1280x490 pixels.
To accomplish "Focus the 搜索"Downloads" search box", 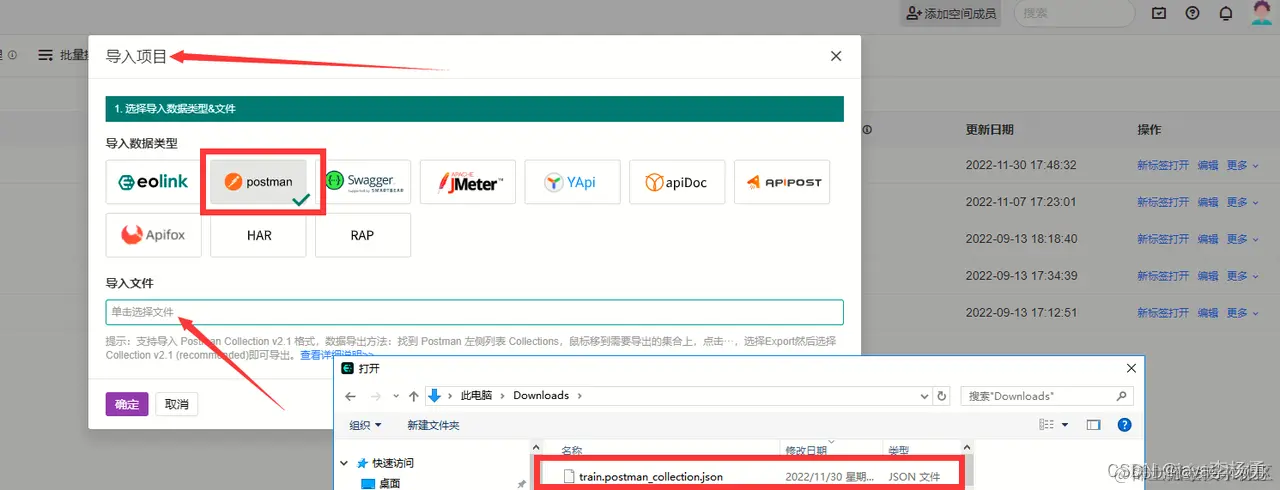I will (1047, 396).
